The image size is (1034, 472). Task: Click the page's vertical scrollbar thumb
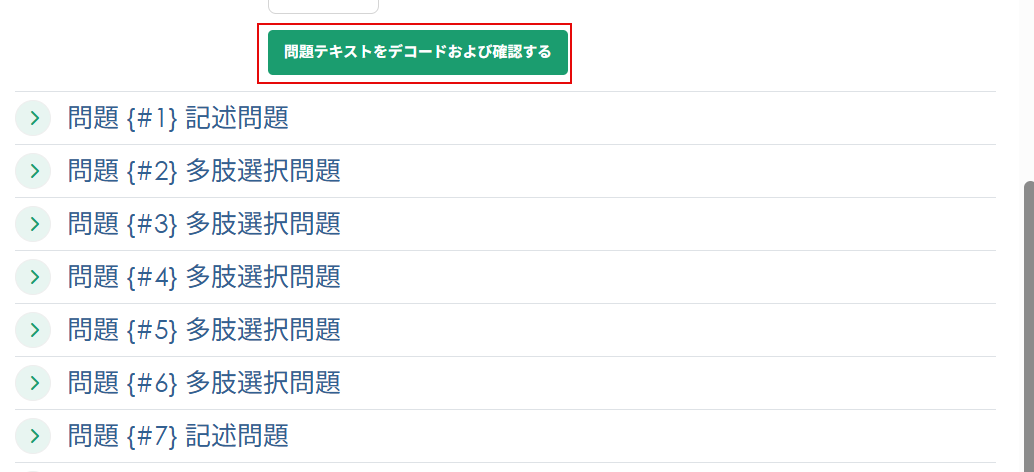pyautogui.click(x=1027, y=320)
